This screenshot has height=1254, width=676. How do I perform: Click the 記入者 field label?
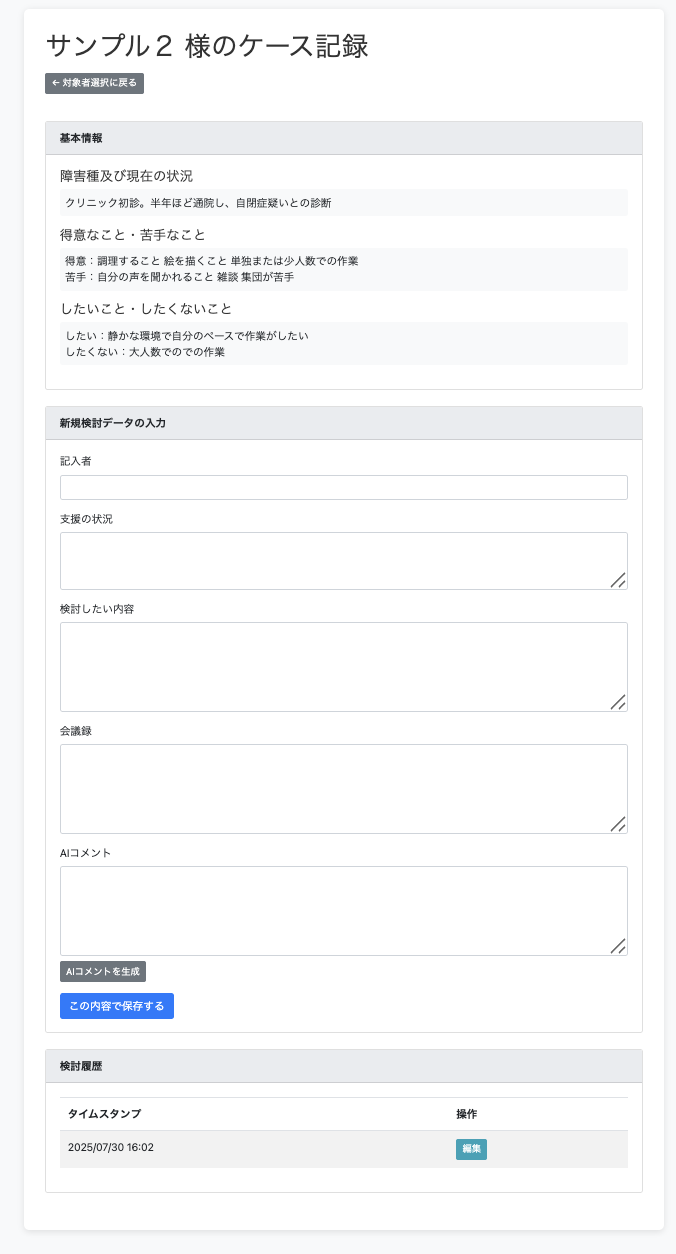click(76, 461)
